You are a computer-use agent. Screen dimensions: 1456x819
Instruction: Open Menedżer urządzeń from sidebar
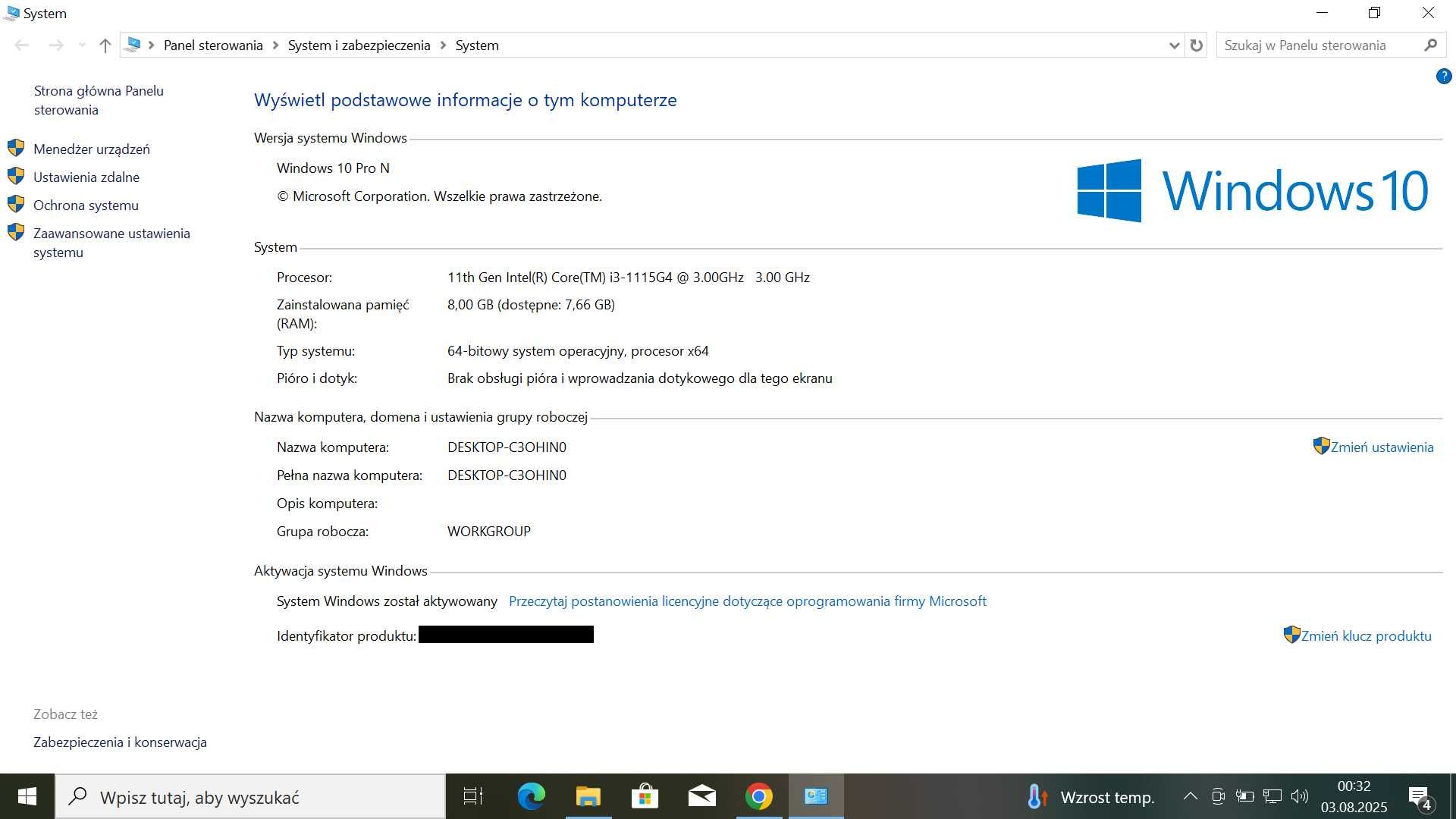pos(92,149)
